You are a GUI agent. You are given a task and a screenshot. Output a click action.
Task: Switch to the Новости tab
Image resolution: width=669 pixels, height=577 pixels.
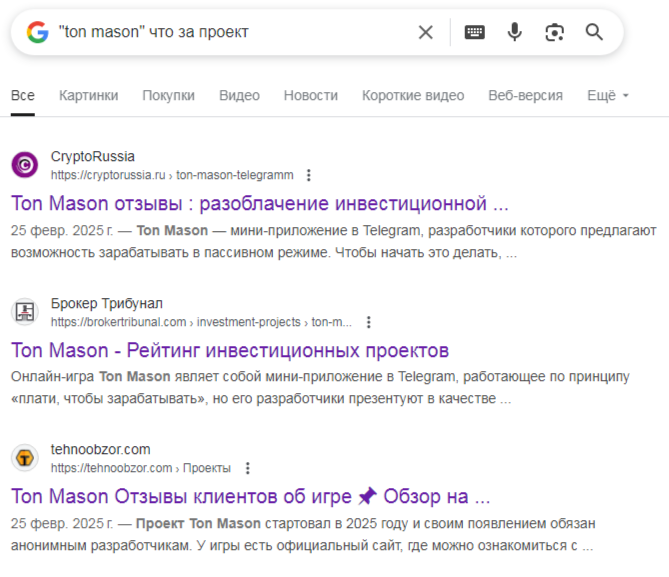point(310,95)
